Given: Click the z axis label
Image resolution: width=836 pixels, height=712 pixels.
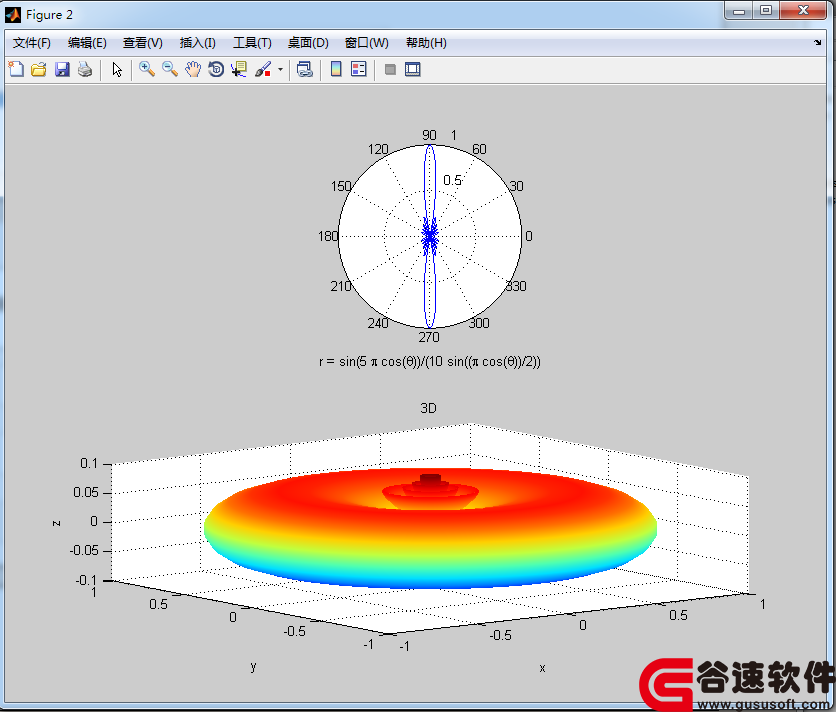Looking at the screenshot, I should click(56, 523).
